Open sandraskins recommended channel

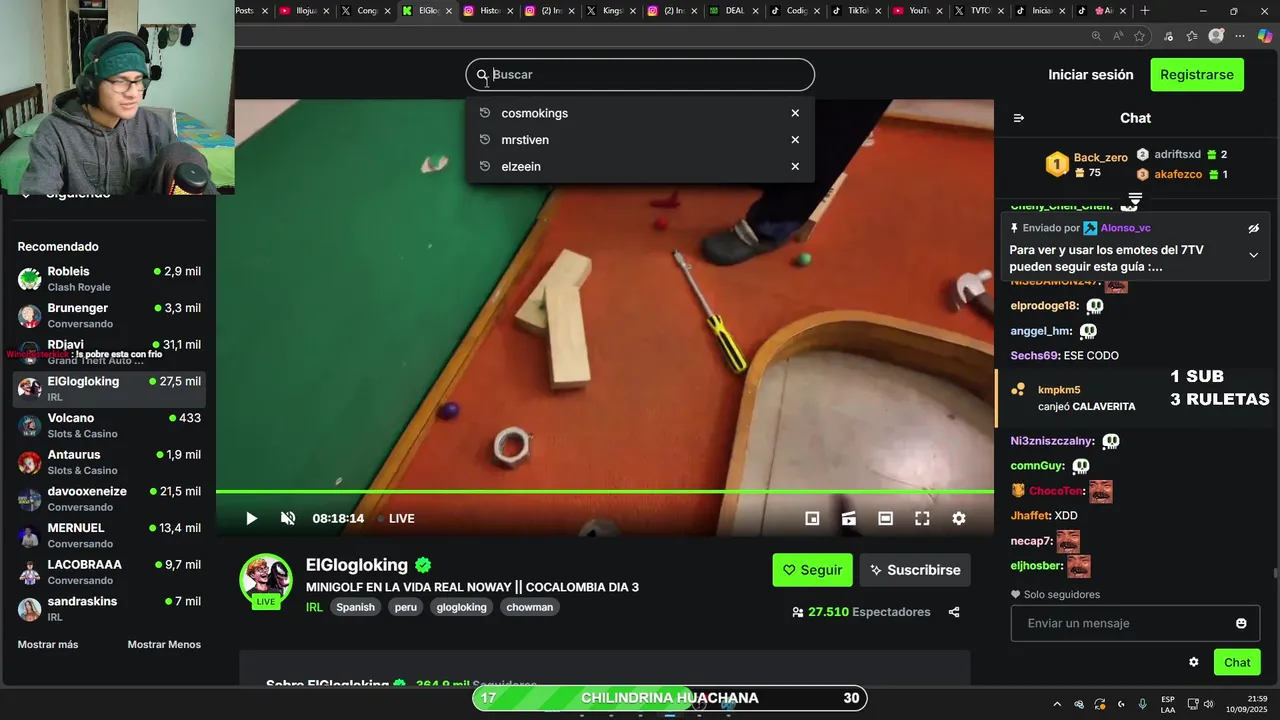coord(110,609)
